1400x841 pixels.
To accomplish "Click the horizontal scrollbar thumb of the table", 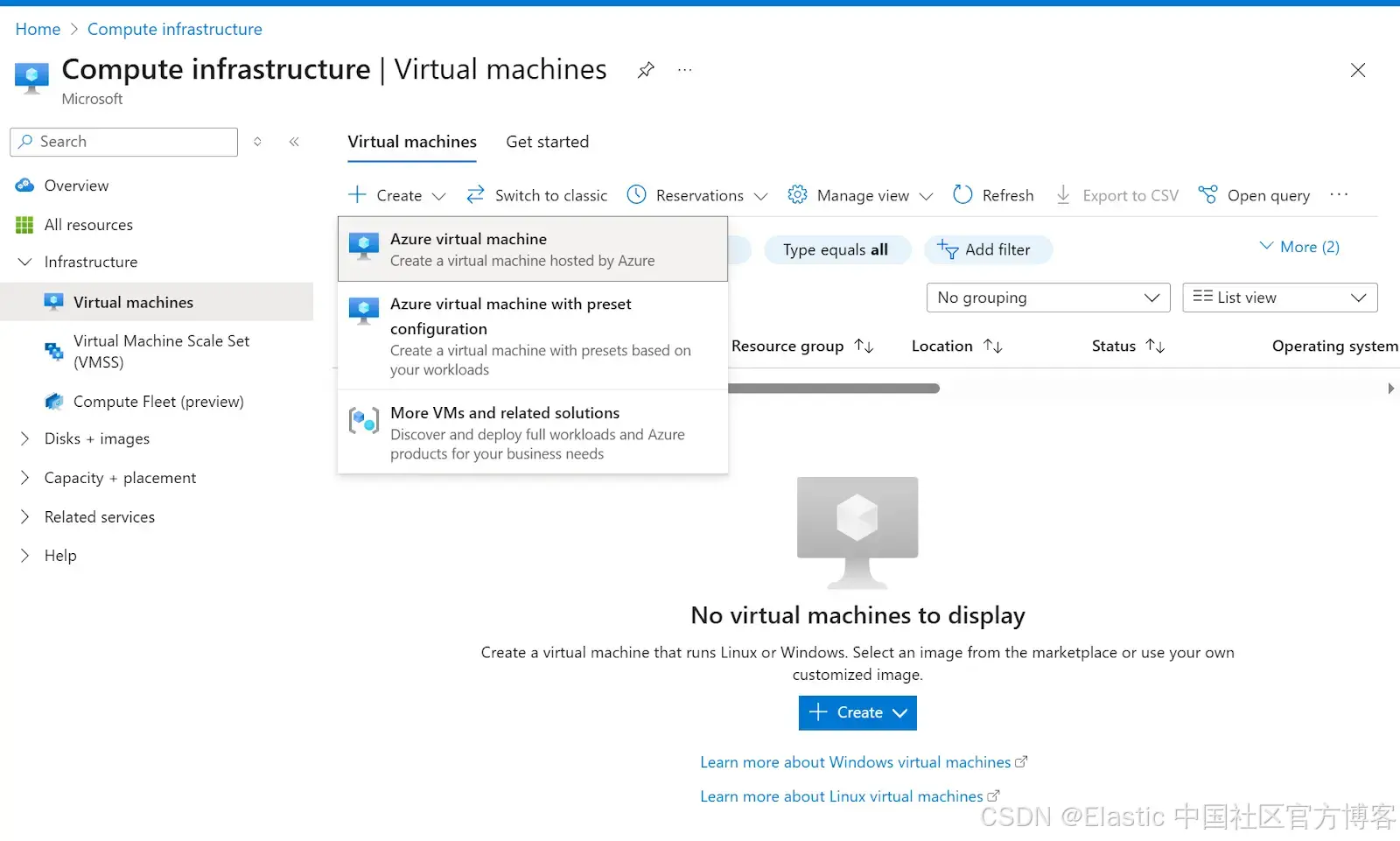I will [x=834, y=389].
